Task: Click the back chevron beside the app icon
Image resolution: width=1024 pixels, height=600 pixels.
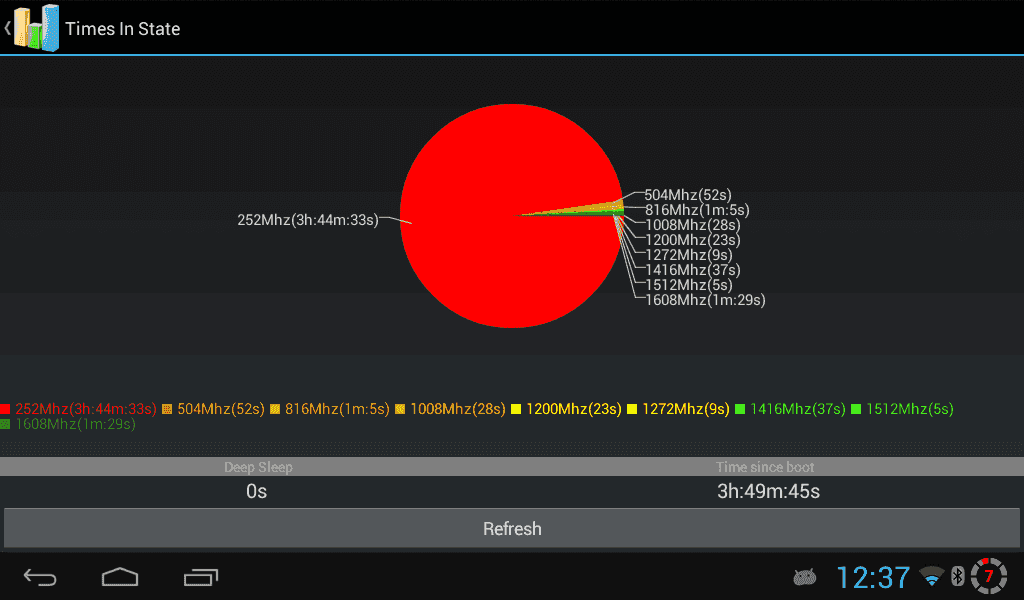Action: point(7,28)
